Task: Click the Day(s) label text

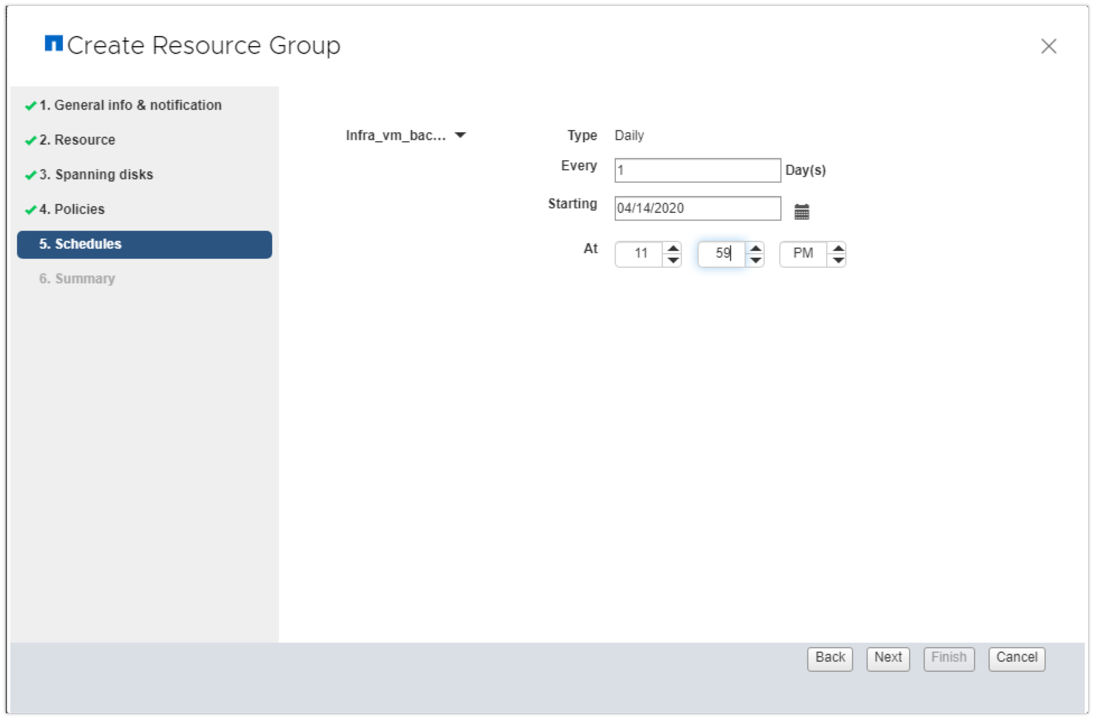Action: pos(806,170)
